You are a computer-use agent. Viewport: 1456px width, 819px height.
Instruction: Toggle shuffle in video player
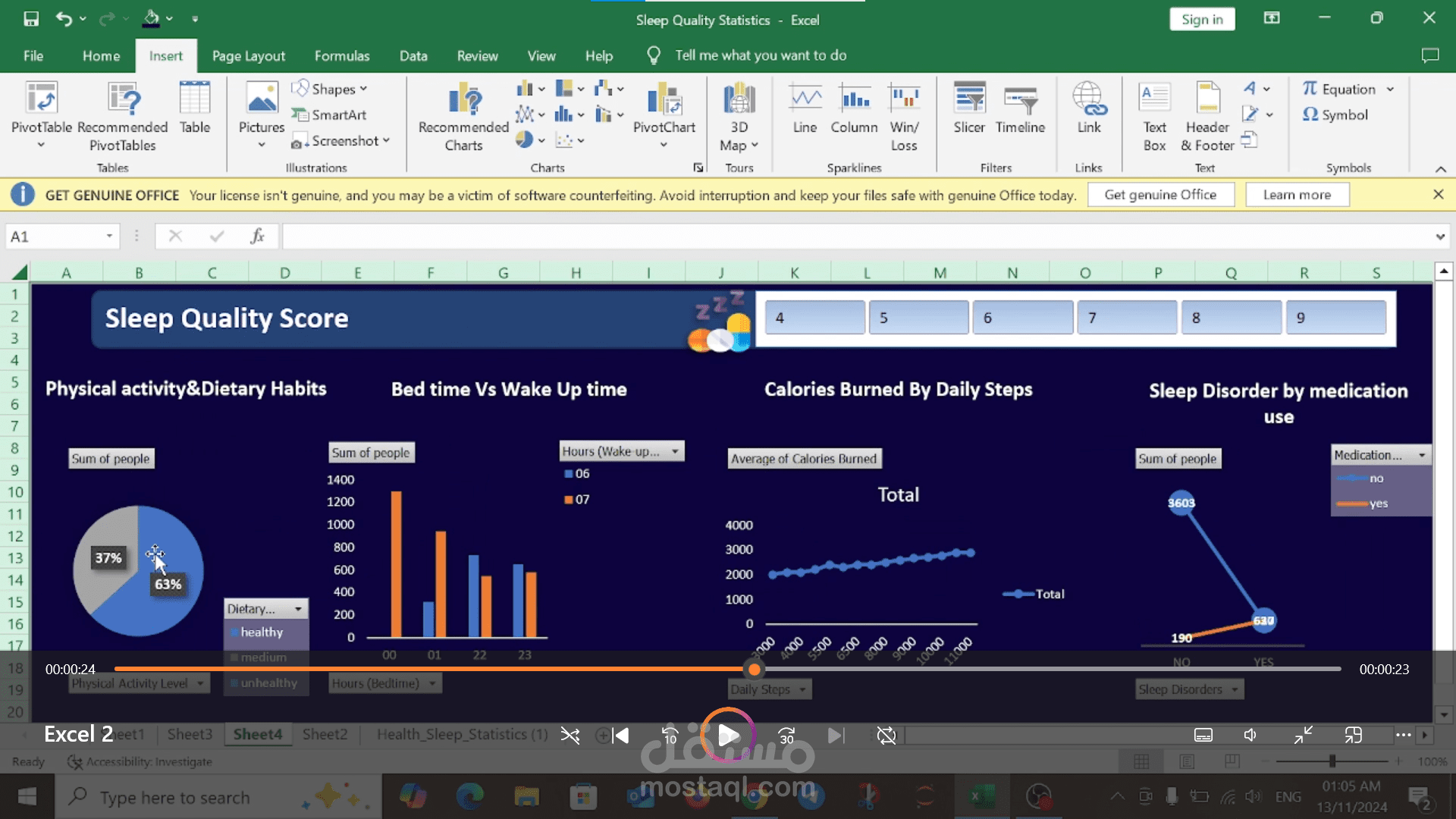coord(570,735)
